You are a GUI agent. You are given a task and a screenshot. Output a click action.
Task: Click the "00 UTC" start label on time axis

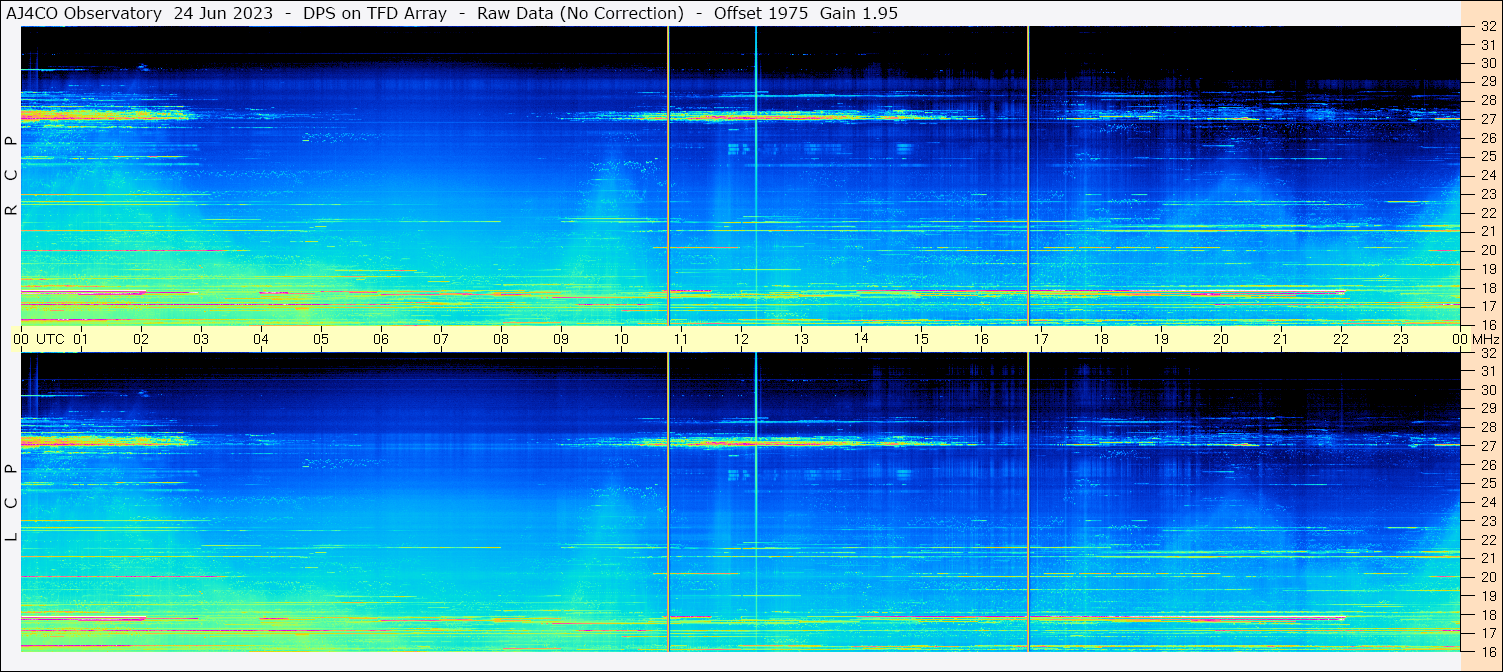[38, 339]
